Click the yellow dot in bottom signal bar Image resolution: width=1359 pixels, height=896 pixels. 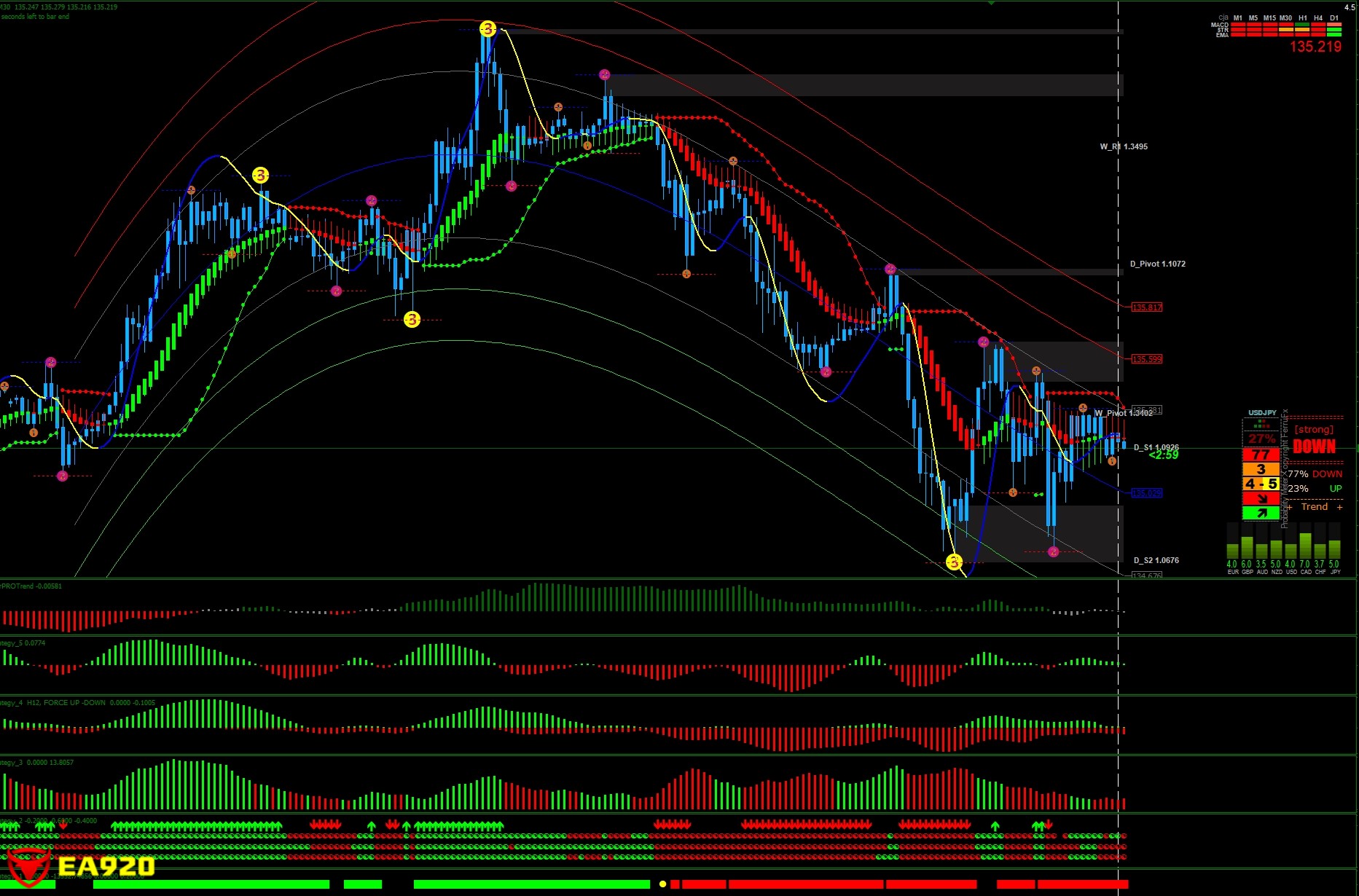(x=662, y=884)
